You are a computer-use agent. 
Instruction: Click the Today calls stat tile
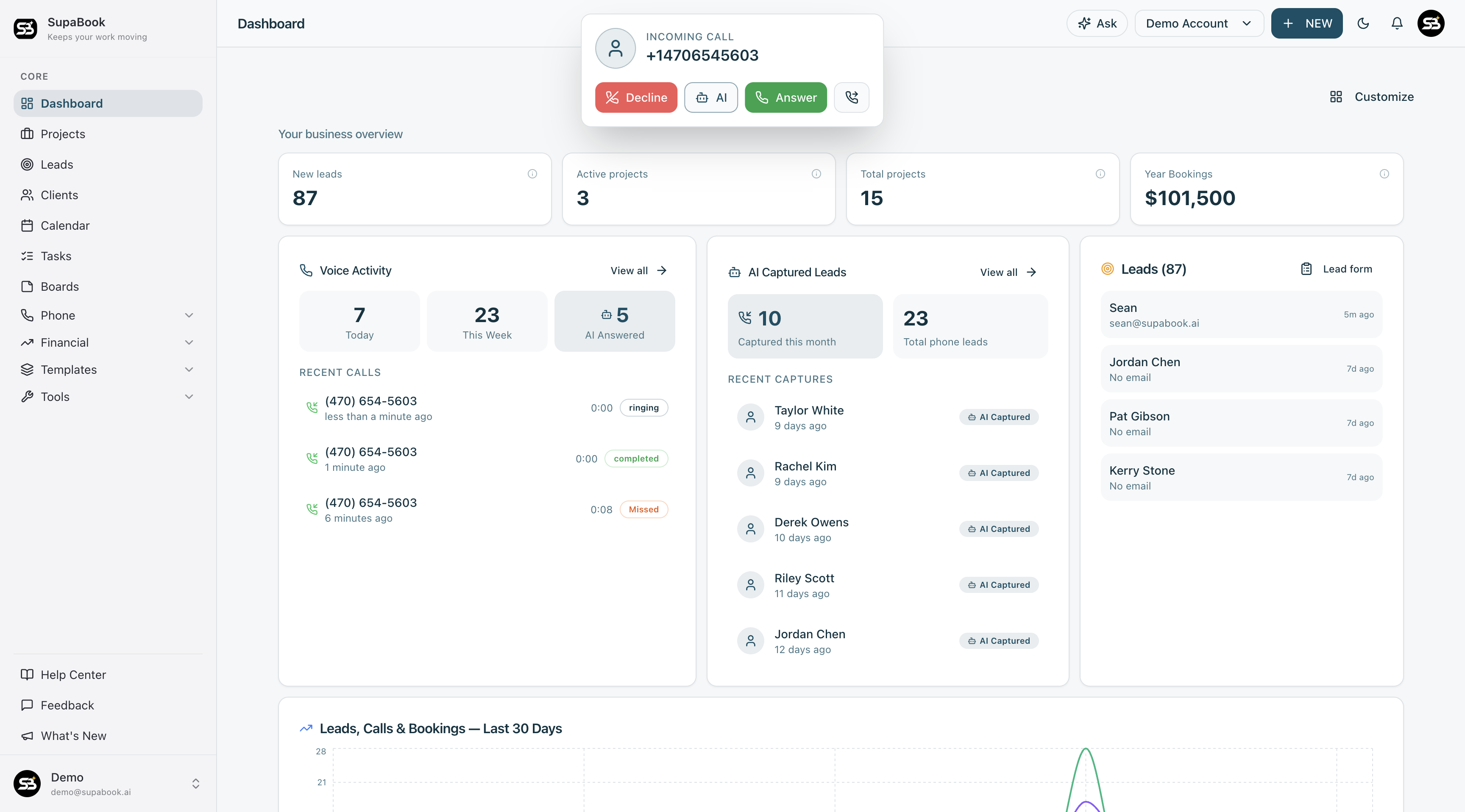point(359,321)
